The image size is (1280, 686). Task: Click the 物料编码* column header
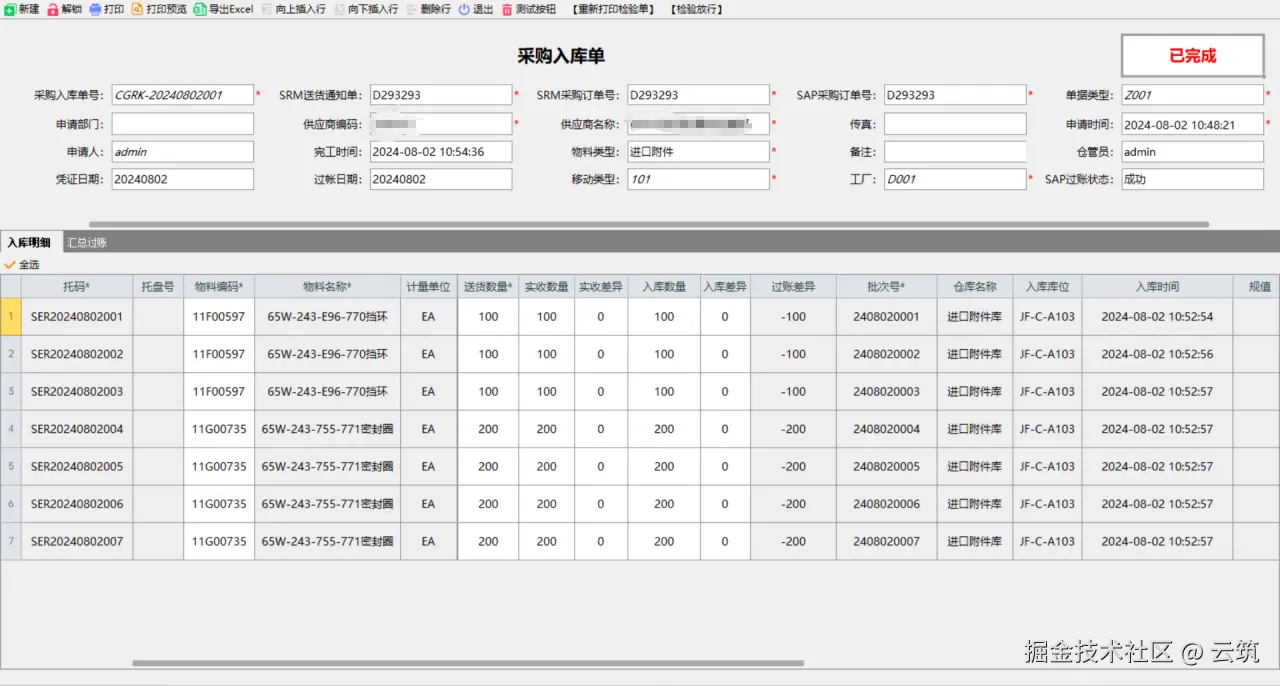pos(219,287)
